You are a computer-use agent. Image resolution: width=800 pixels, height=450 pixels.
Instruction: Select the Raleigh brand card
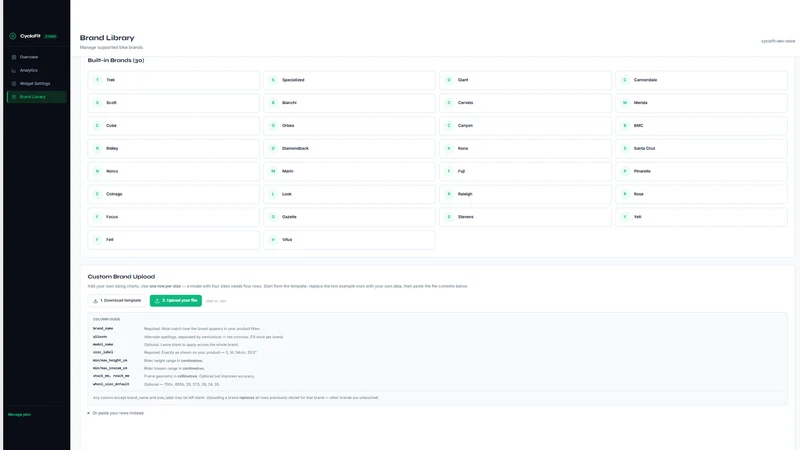526,194
